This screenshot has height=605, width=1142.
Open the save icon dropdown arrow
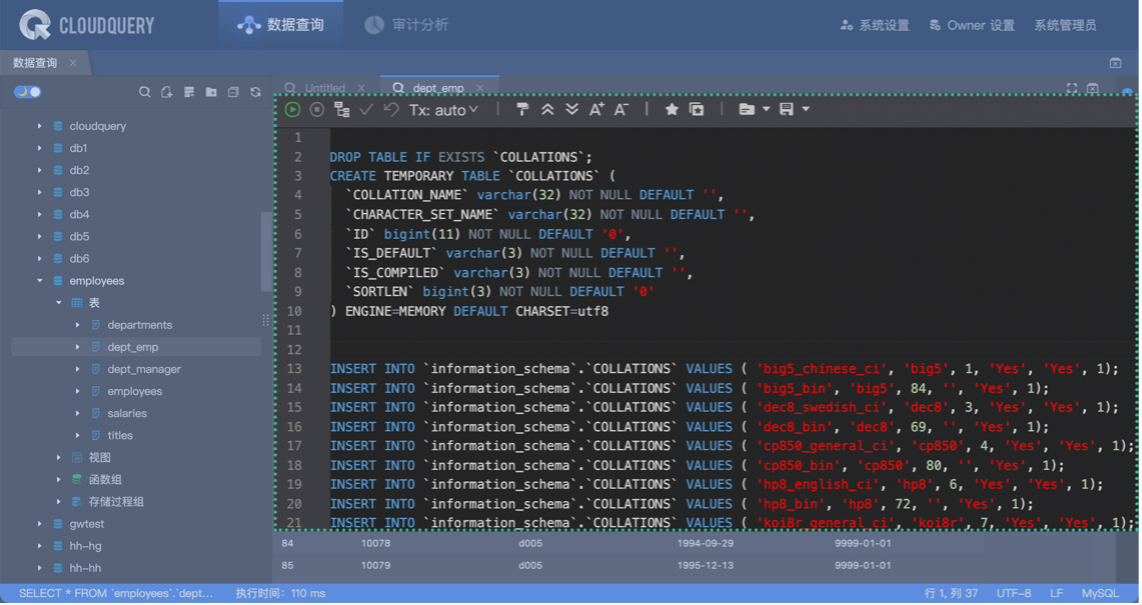806,109
